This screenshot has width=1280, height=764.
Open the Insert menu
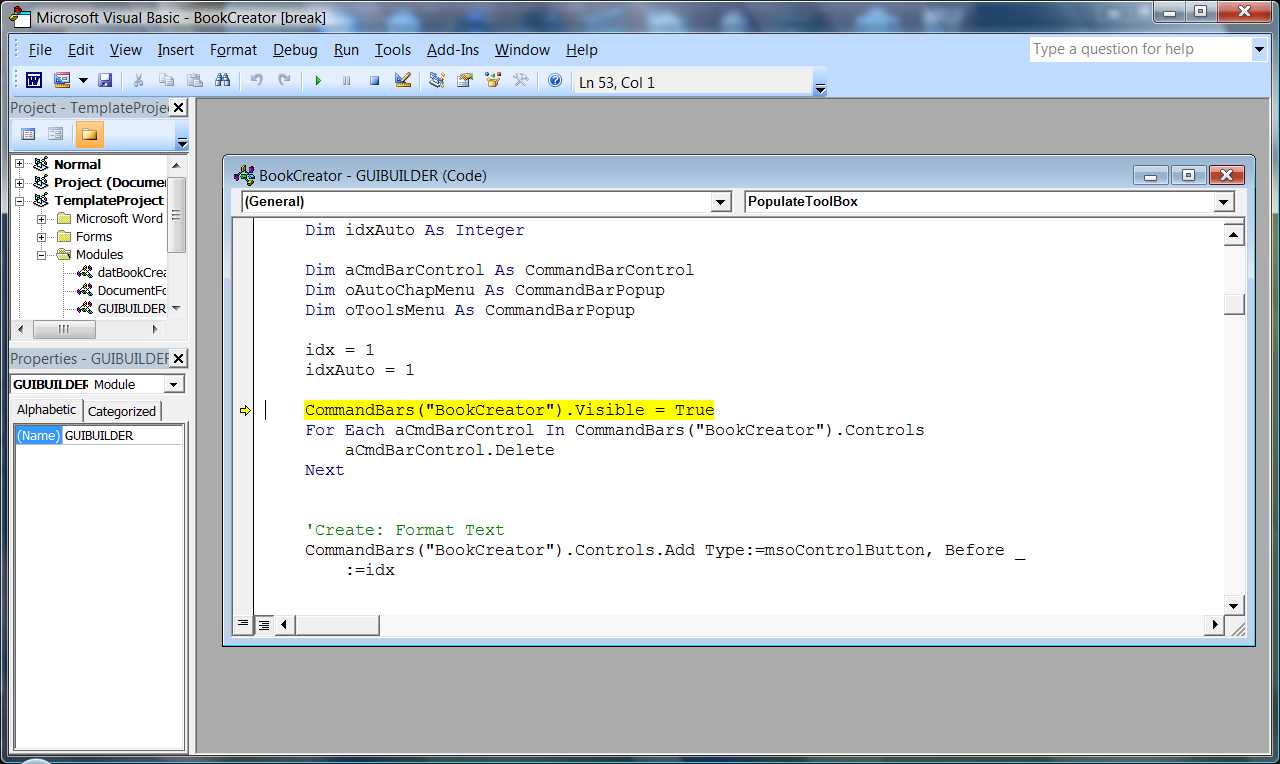(176, 49)
